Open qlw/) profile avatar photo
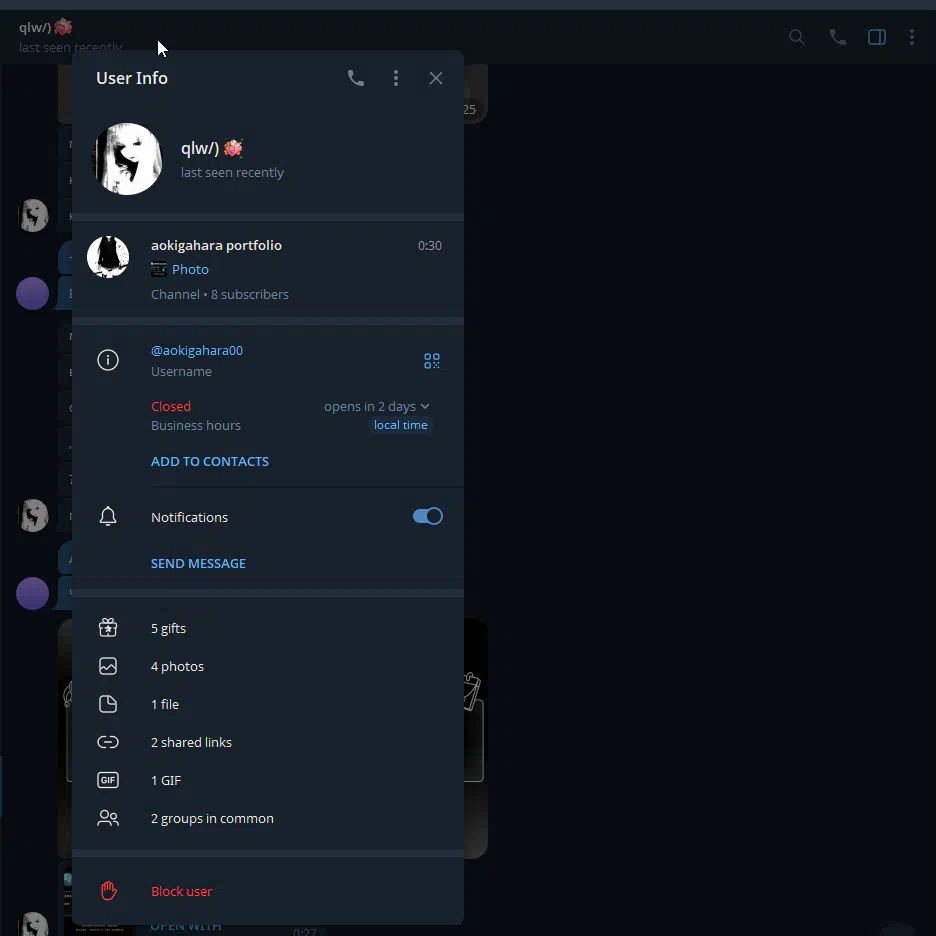The width and height of the screenshot is (936, 936). tap(127, 159)
